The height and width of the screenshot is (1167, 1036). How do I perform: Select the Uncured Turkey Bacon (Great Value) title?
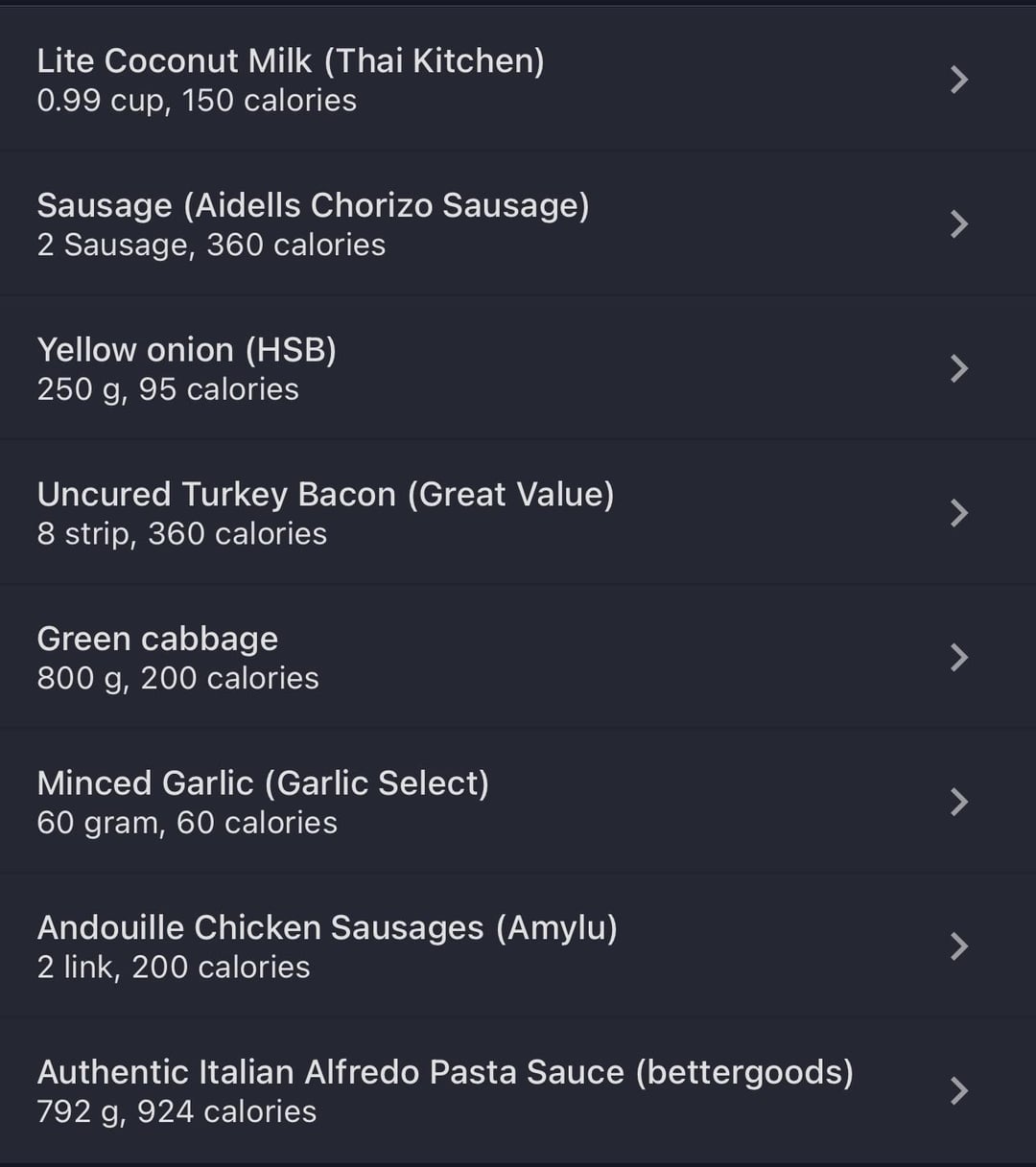(325, 495)
